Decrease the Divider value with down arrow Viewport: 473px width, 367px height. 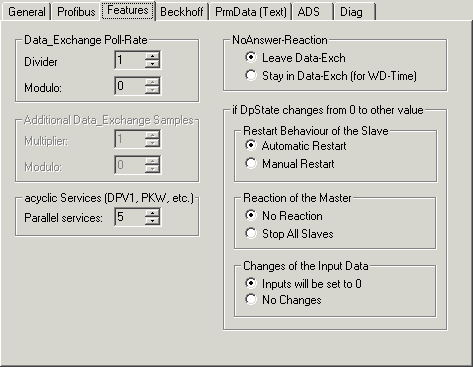pos(152,64)
